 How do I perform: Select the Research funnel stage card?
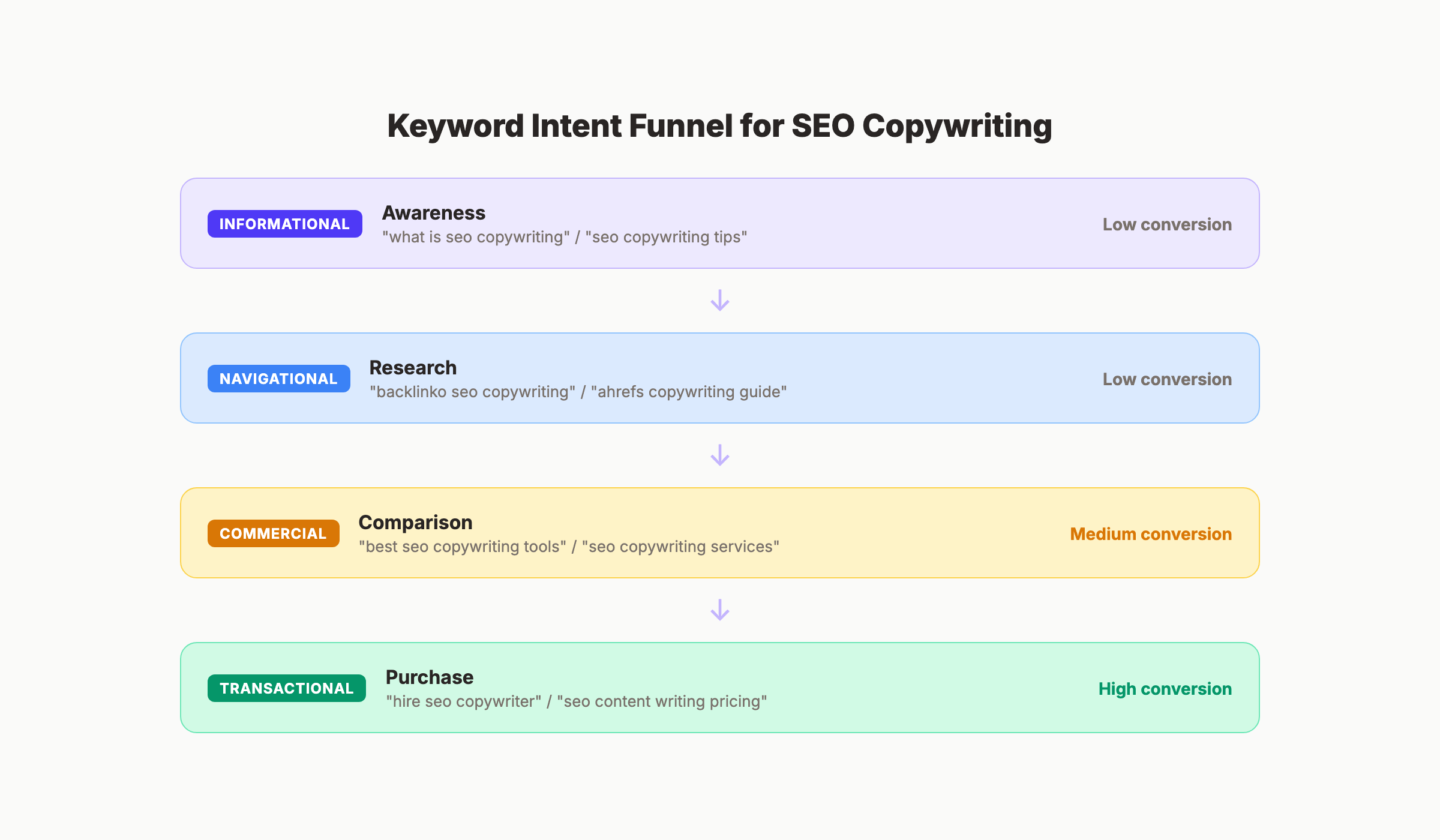point(720,378)
